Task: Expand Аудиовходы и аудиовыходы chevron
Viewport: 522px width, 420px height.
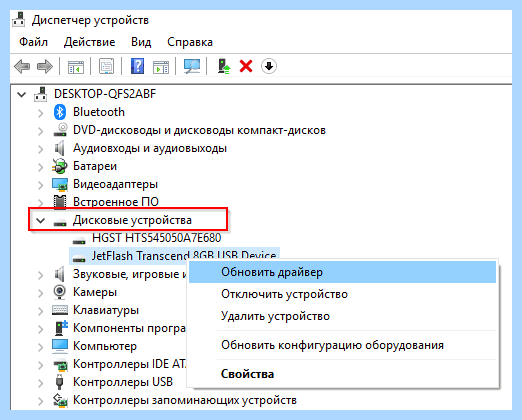Action: click(40, 149)
